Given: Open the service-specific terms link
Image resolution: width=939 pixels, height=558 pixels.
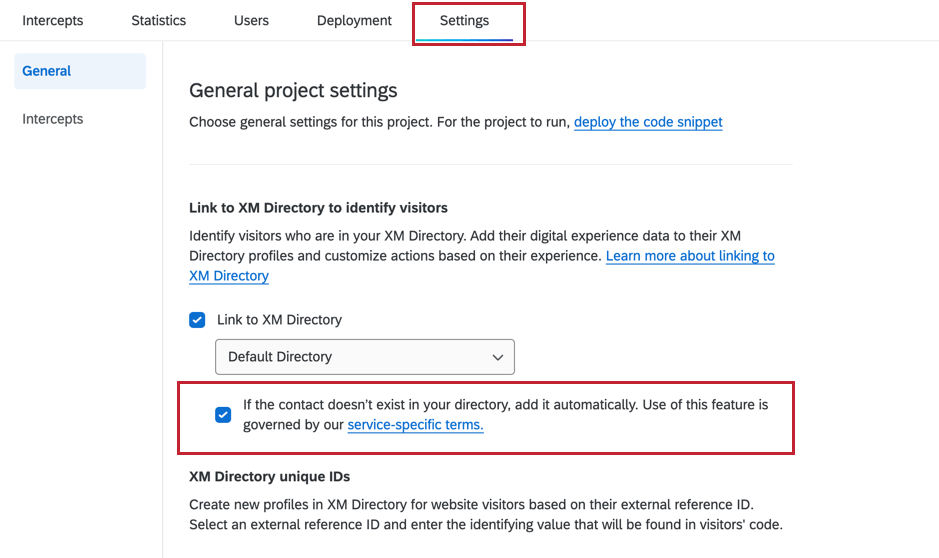Looking at the screenshot, I should click(x=416, y=424).
